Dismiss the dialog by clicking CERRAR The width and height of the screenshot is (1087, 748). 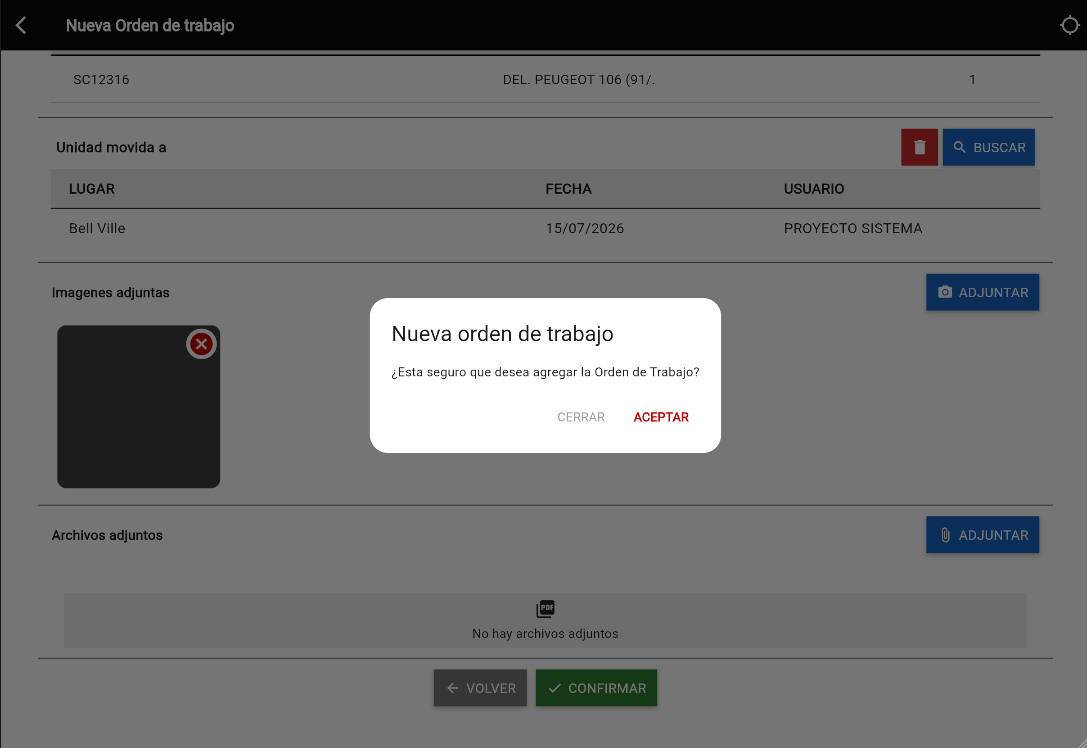pos(581,417)
